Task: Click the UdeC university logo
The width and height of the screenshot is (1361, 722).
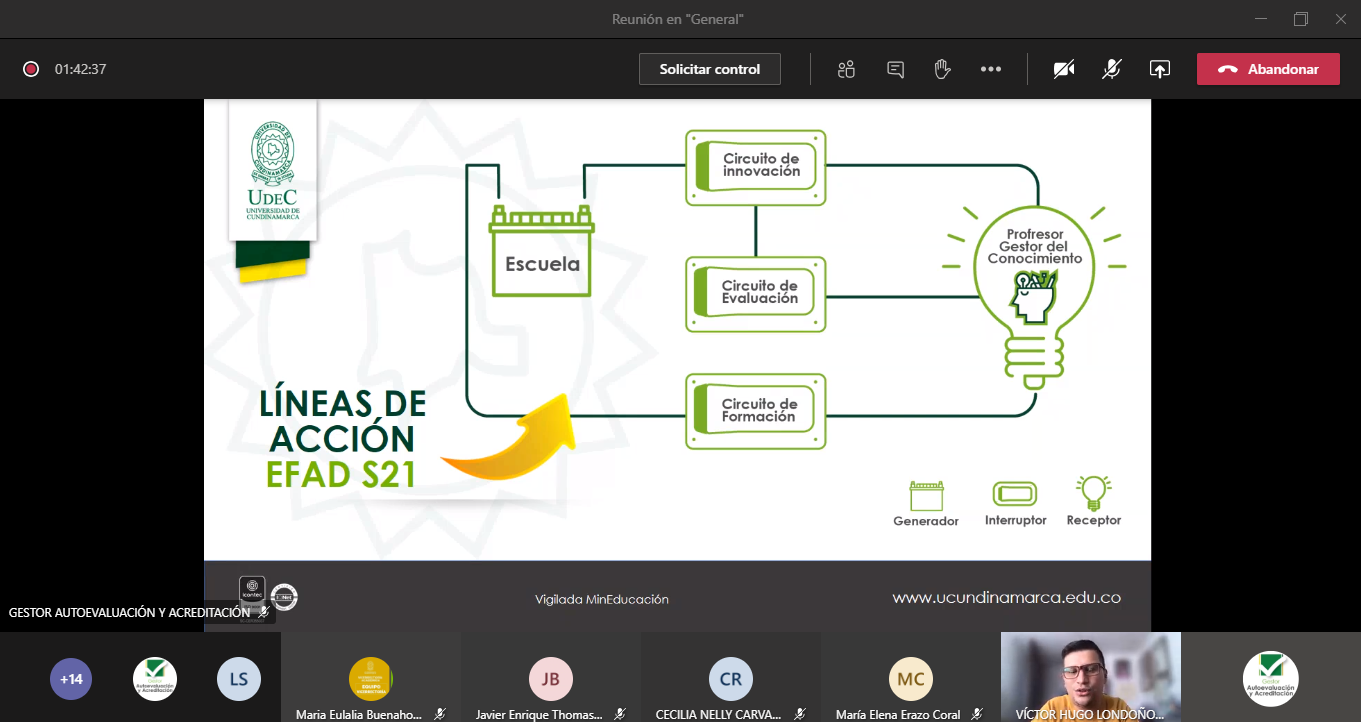Action: [x=272, y=170]
